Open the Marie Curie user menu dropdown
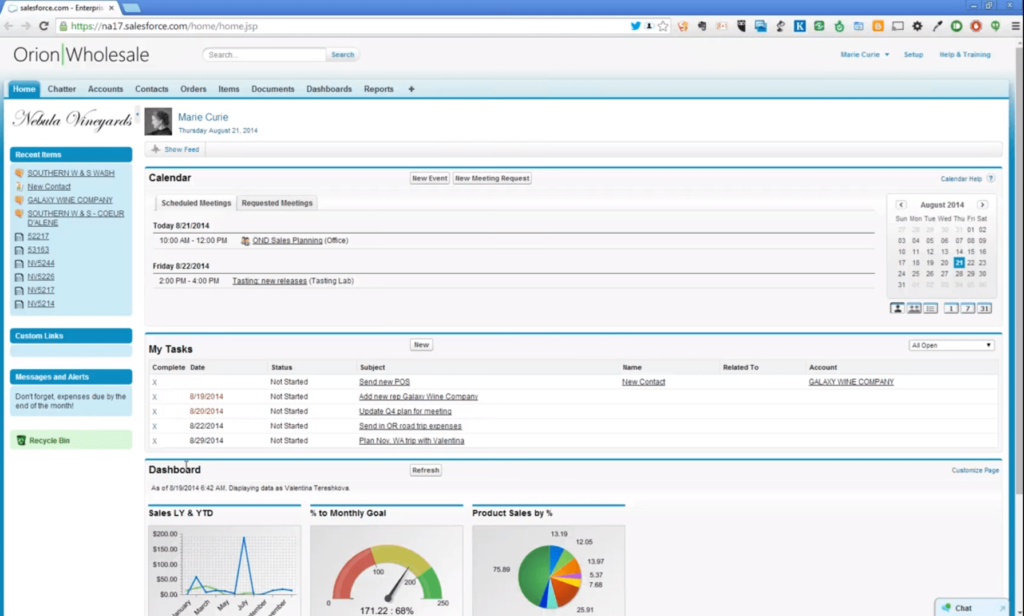Screen dimensions: 1024x616 (x=865, y=55)
